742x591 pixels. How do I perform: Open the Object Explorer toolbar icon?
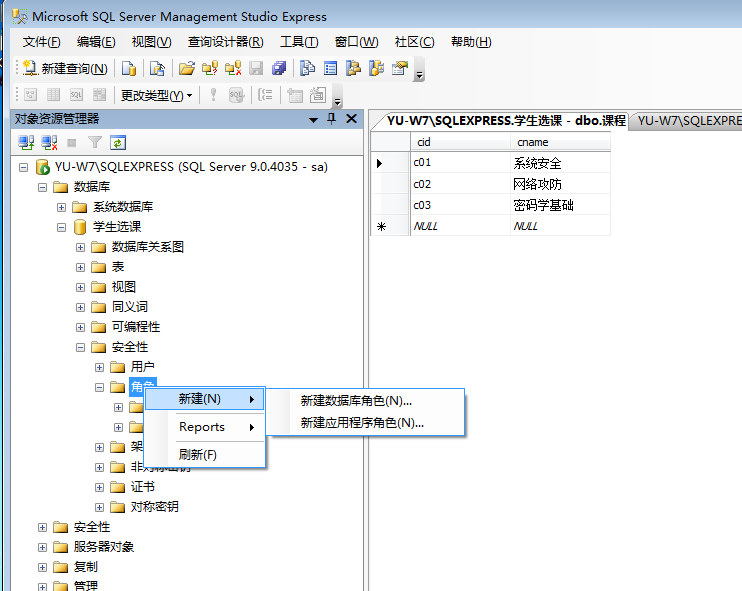point(353,69)
